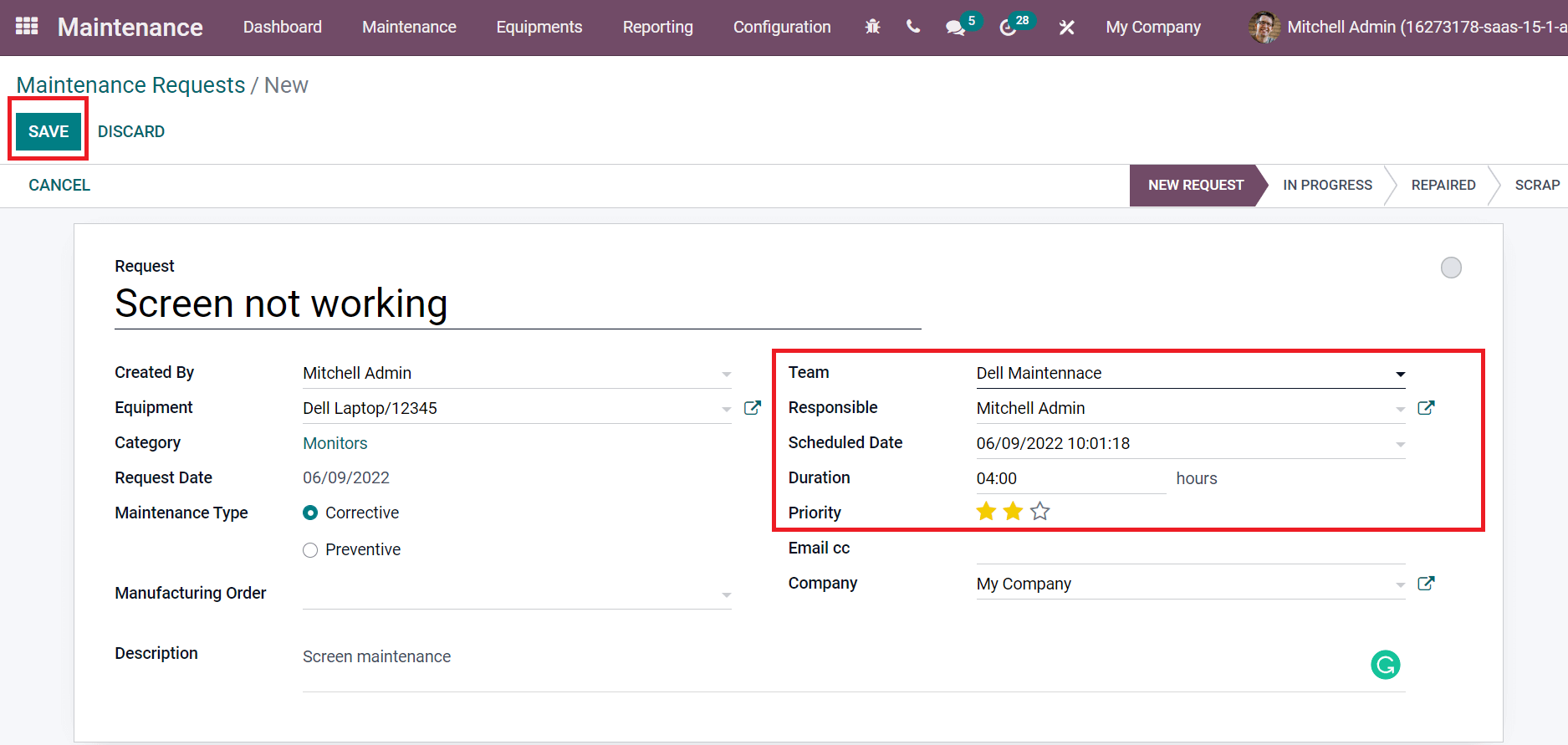Expand the Manufacturing Order dropdown
This screenshot has width=1568, height=745.
pos(726,594)
